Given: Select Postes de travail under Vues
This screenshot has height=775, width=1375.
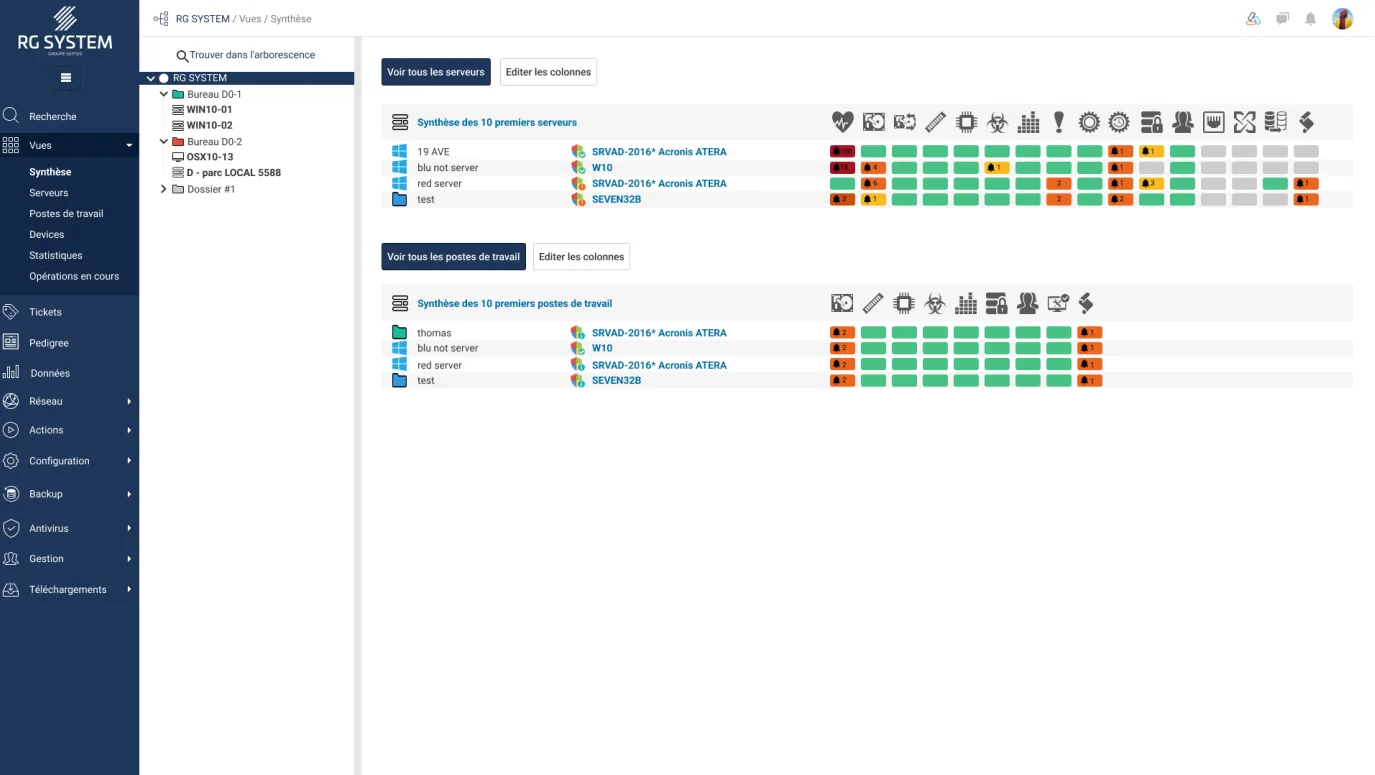Looking at the screenshot, I should (66, 214).
